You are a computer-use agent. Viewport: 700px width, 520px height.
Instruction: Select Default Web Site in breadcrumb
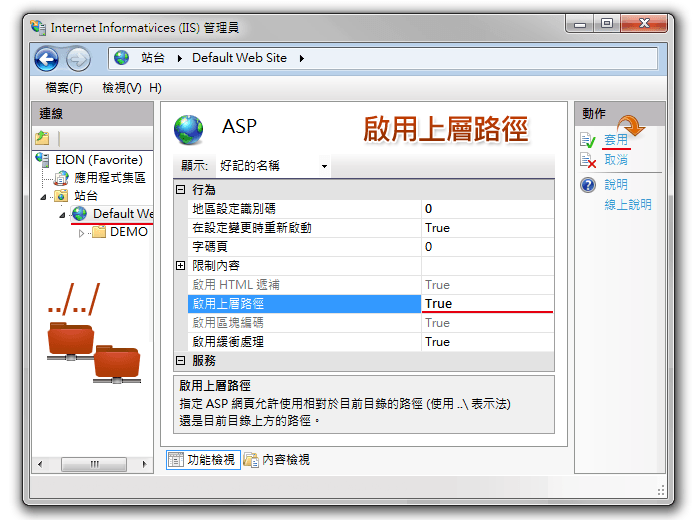point(239,58)
